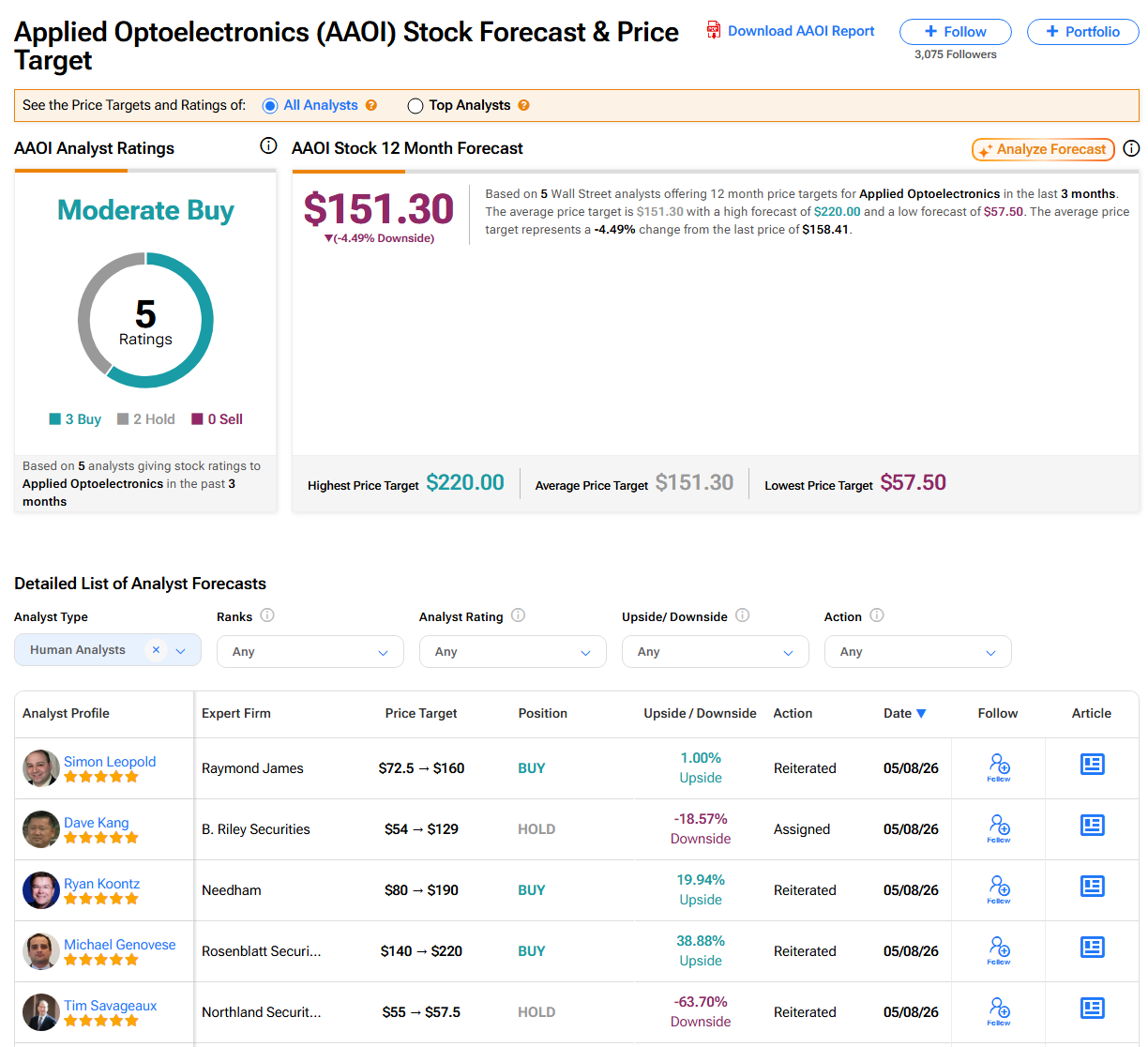Follow analyst Michael Genovese via follow icon

pyautogui.click(x=999, y=949)
